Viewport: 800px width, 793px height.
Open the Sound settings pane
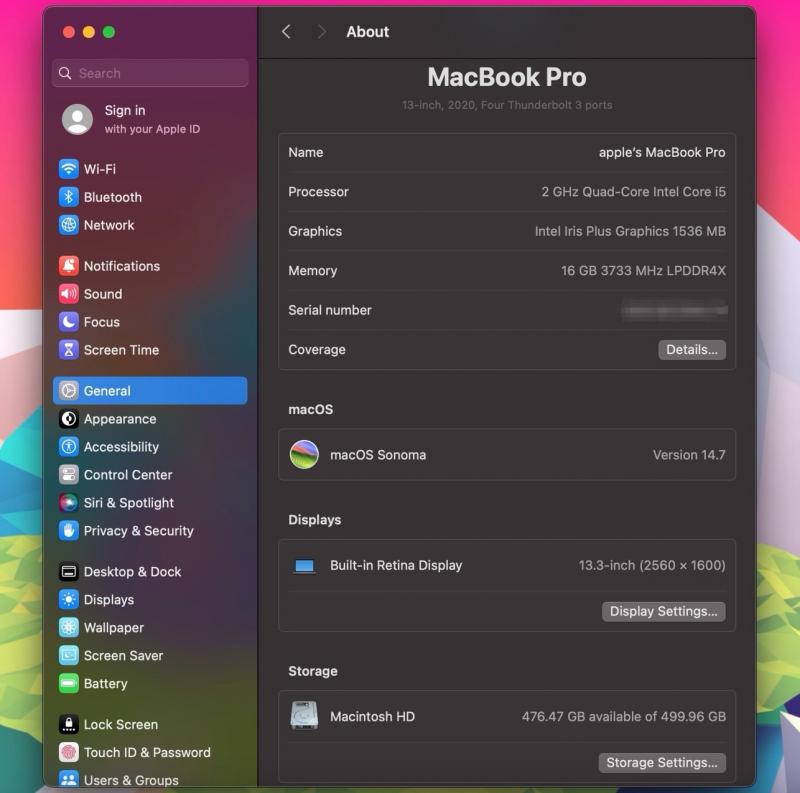150,294
